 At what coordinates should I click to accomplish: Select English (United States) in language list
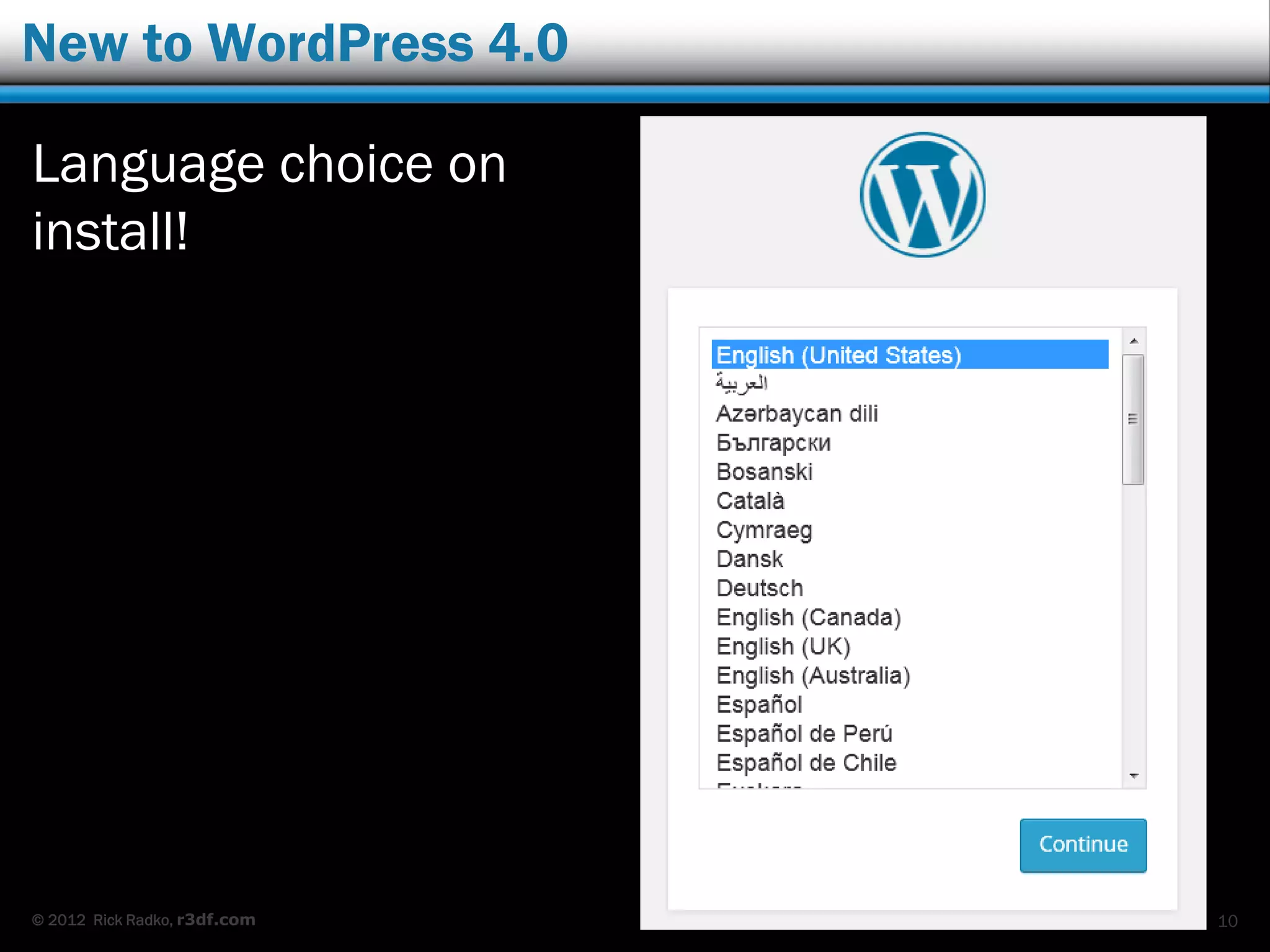(x=910, y=355)
